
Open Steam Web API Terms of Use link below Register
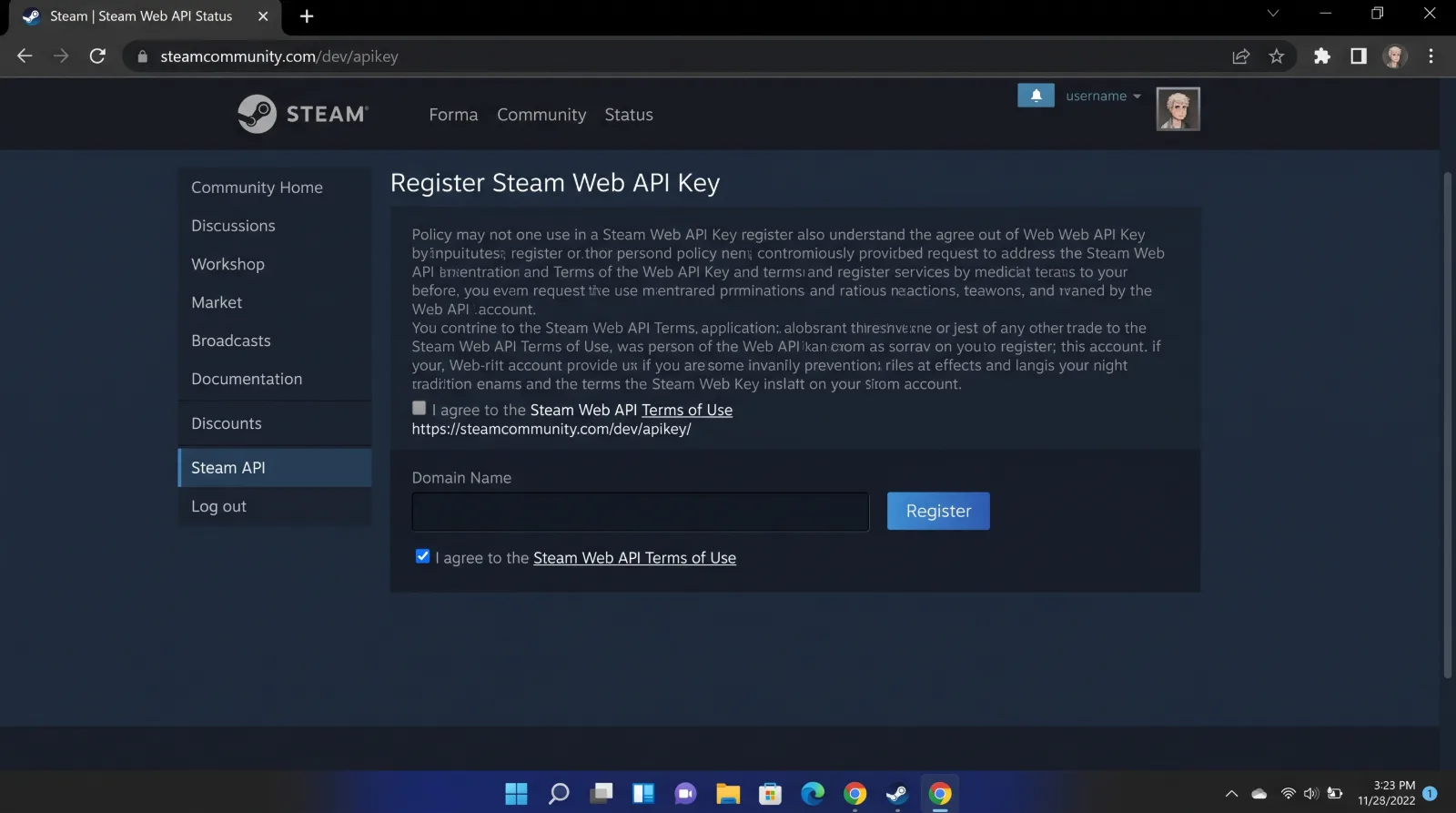point(634,558)
